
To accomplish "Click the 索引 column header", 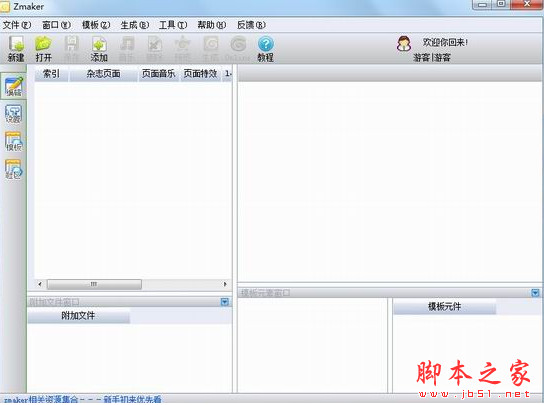I will [51, 74].
